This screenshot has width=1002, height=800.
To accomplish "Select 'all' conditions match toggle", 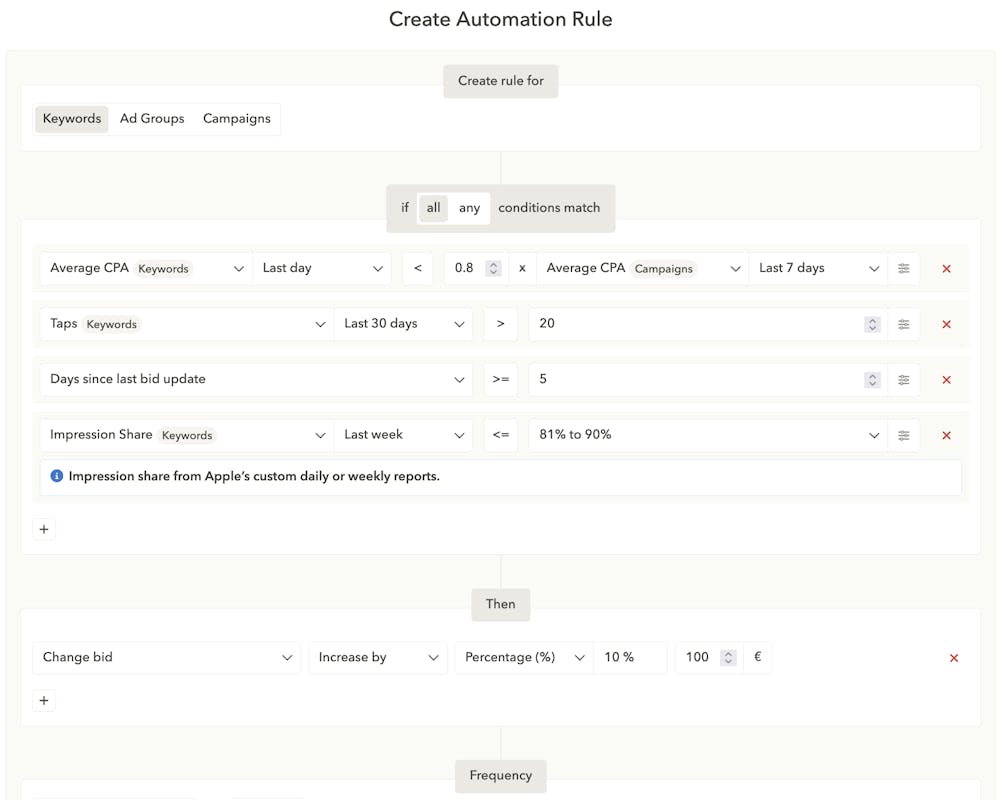I will click(x=433, y=208).
